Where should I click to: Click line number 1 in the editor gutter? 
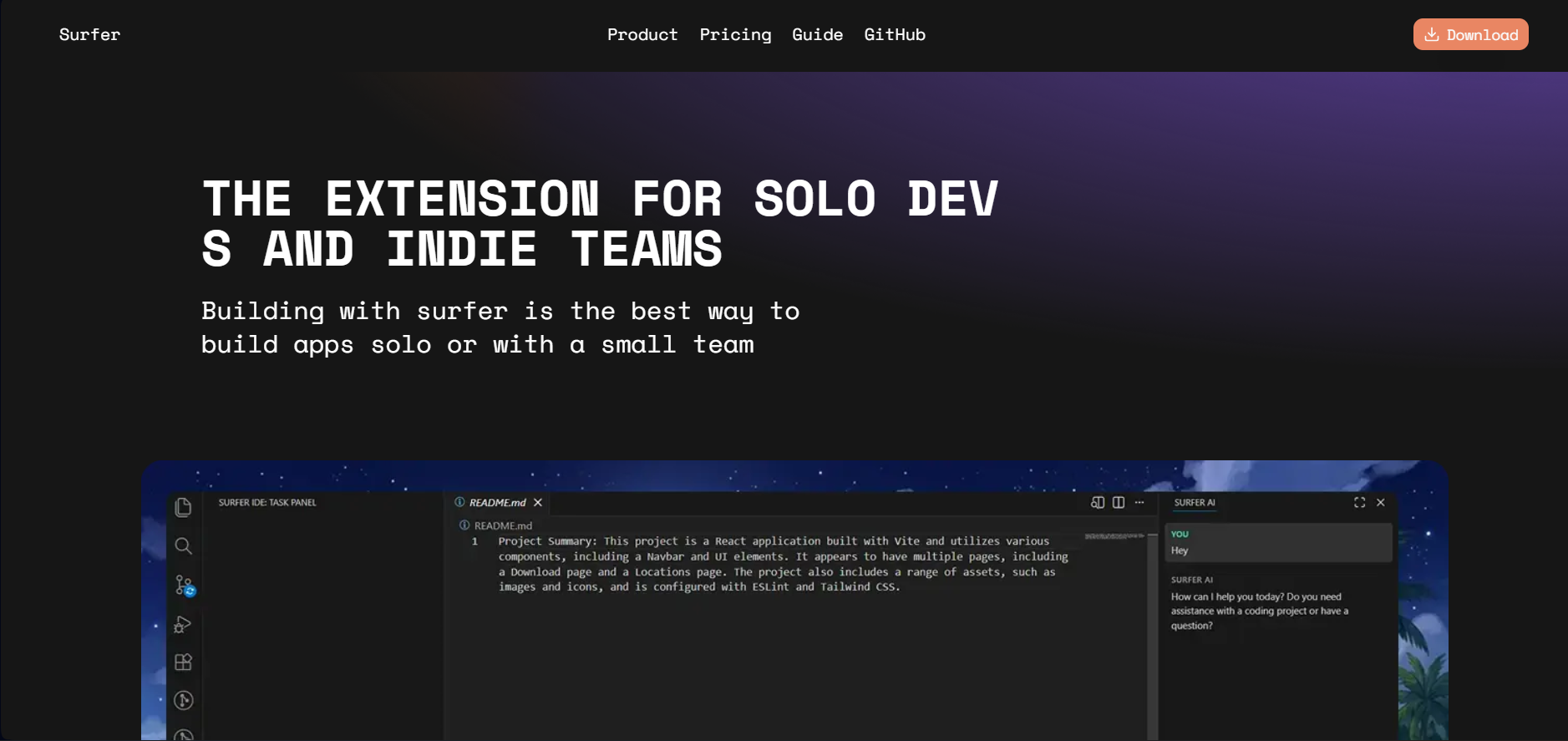(x=474, y=541)
